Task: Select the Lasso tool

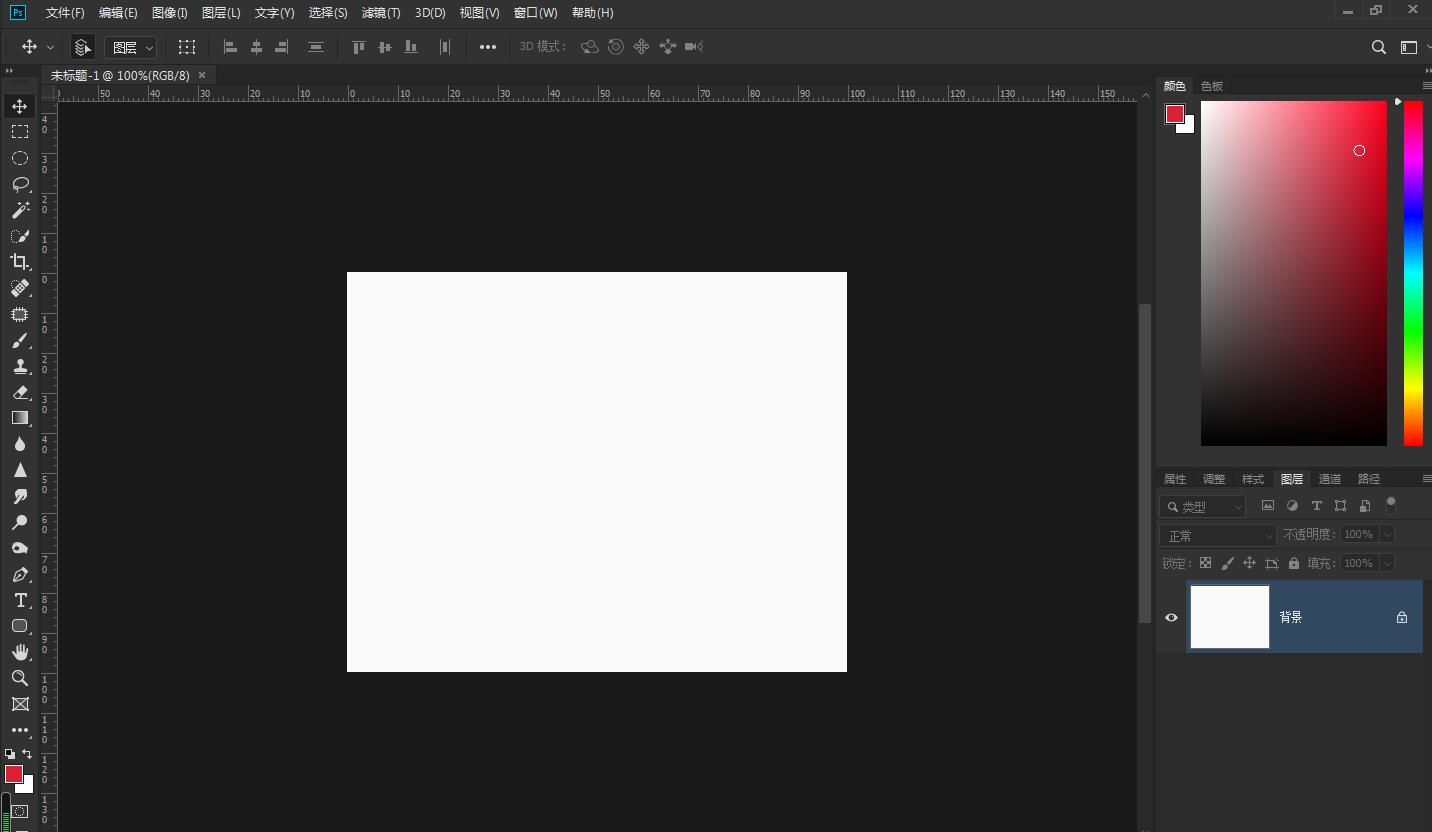Action: (20, 184)
